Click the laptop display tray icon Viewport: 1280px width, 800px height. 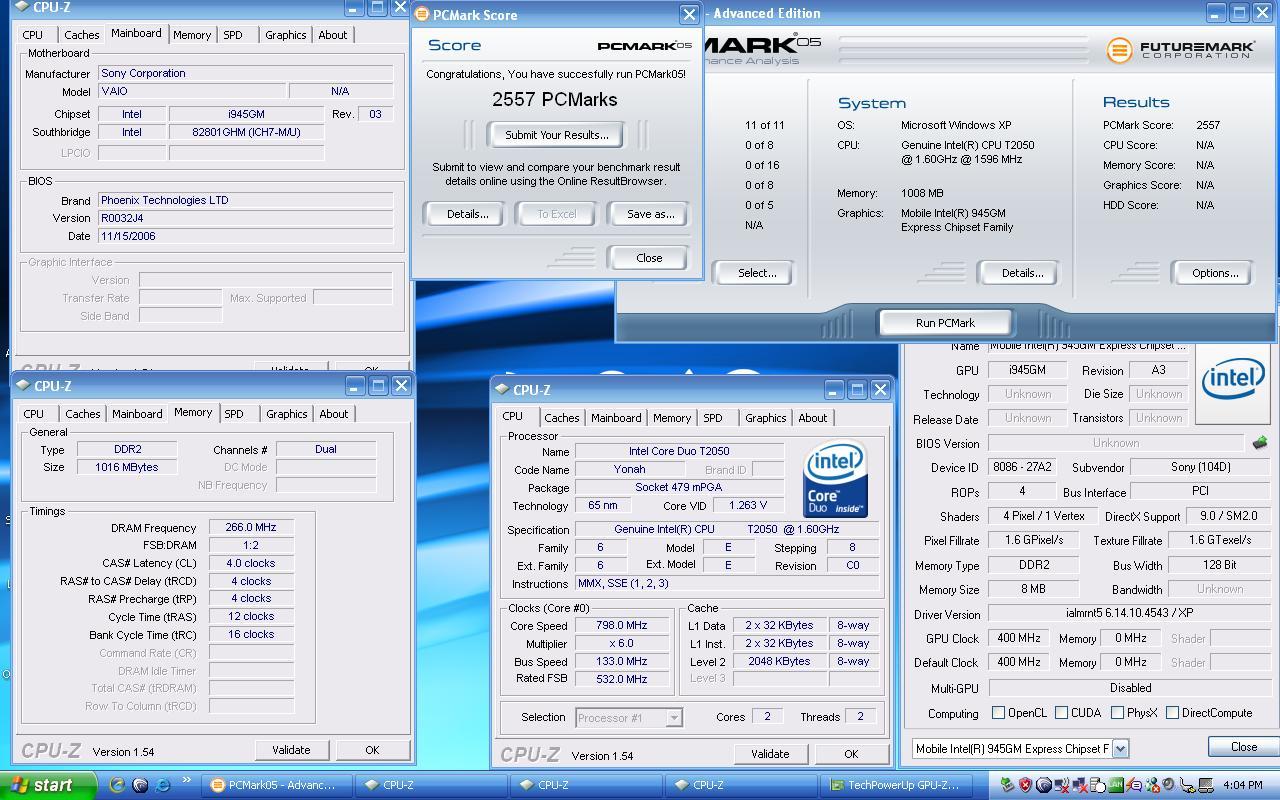tap(1206, 785)
